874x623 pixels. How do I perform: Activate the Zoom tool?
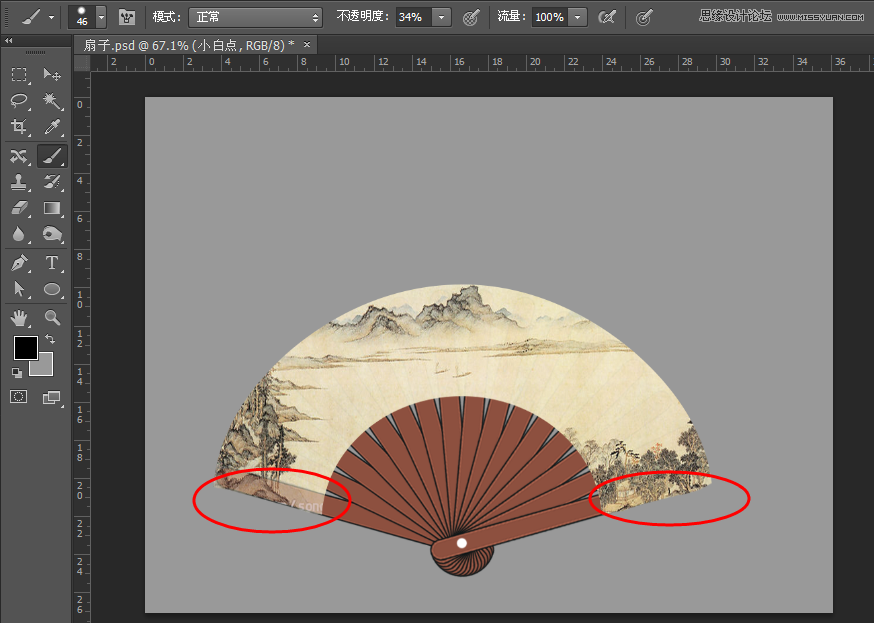(52, 318)
